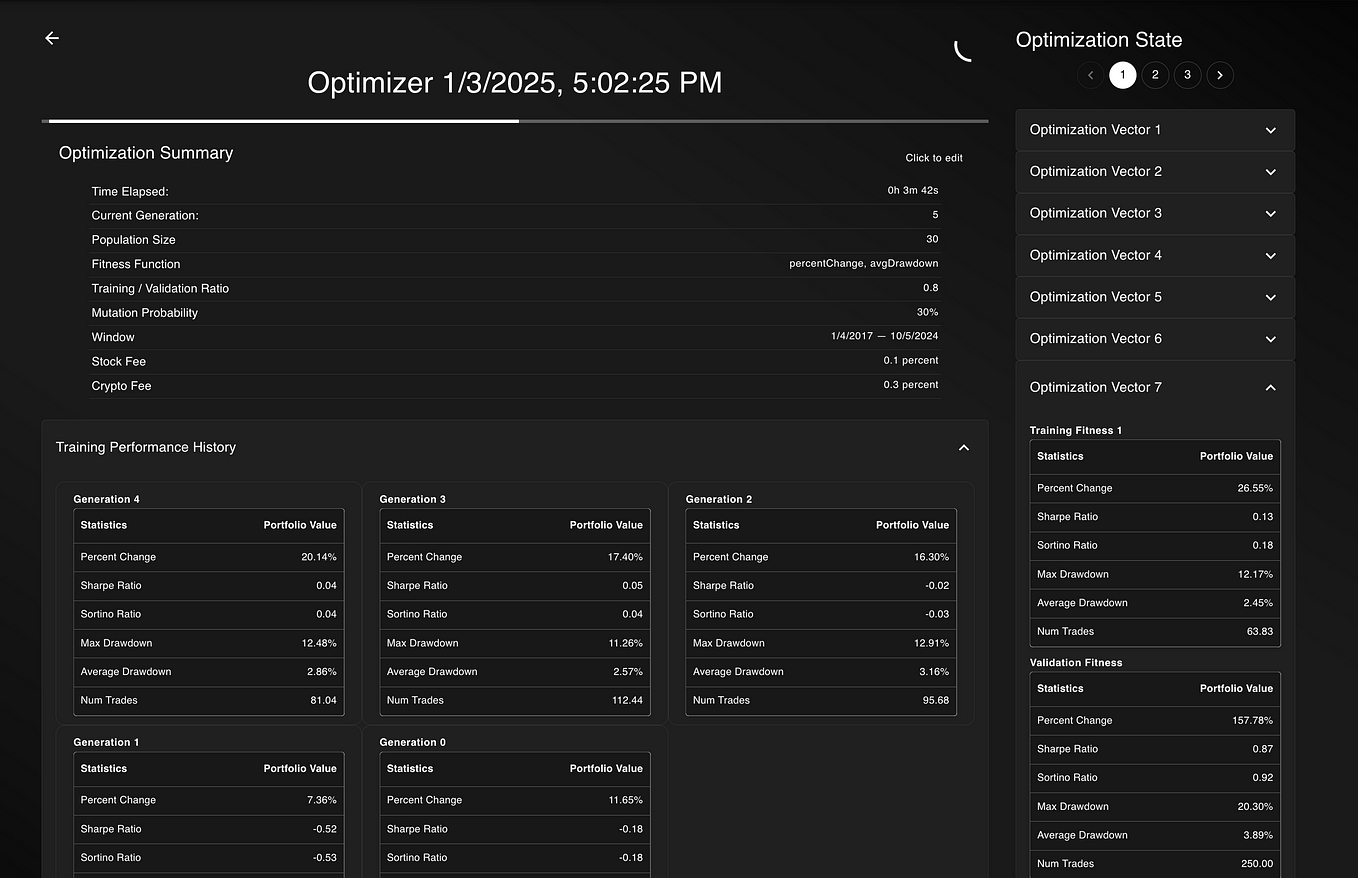This screenshot has width=1358, height=878.
Task: Collapse Optimization Vector 7
Action: pos(1155,387)
